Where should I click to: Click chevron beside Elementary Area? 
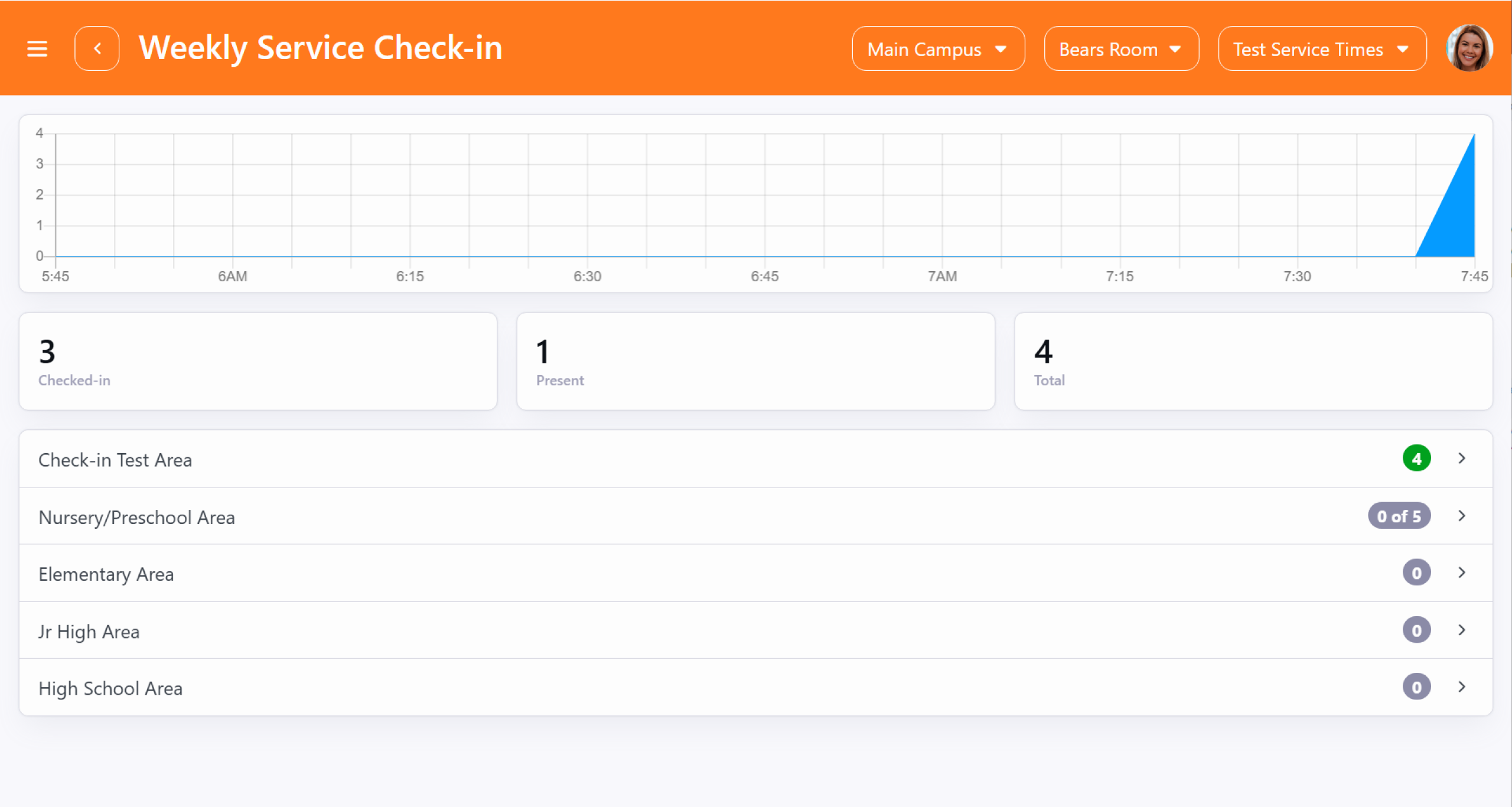[1462, 572]
